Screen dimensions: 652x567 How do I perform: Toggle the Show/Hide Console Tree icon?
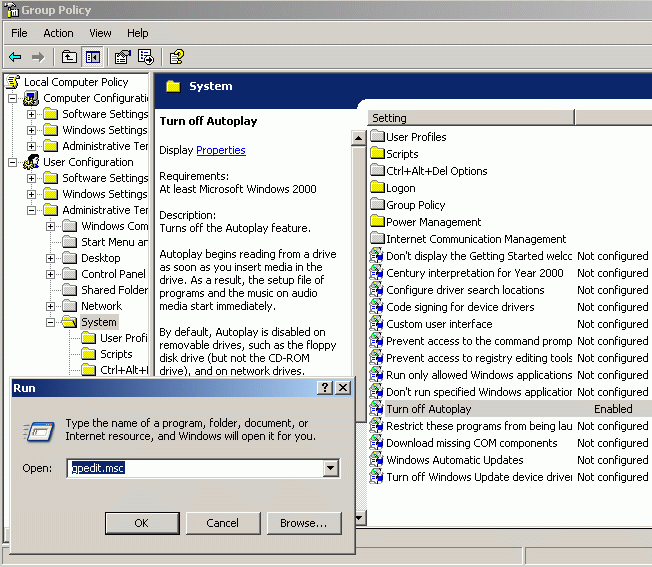click(92, 57)
